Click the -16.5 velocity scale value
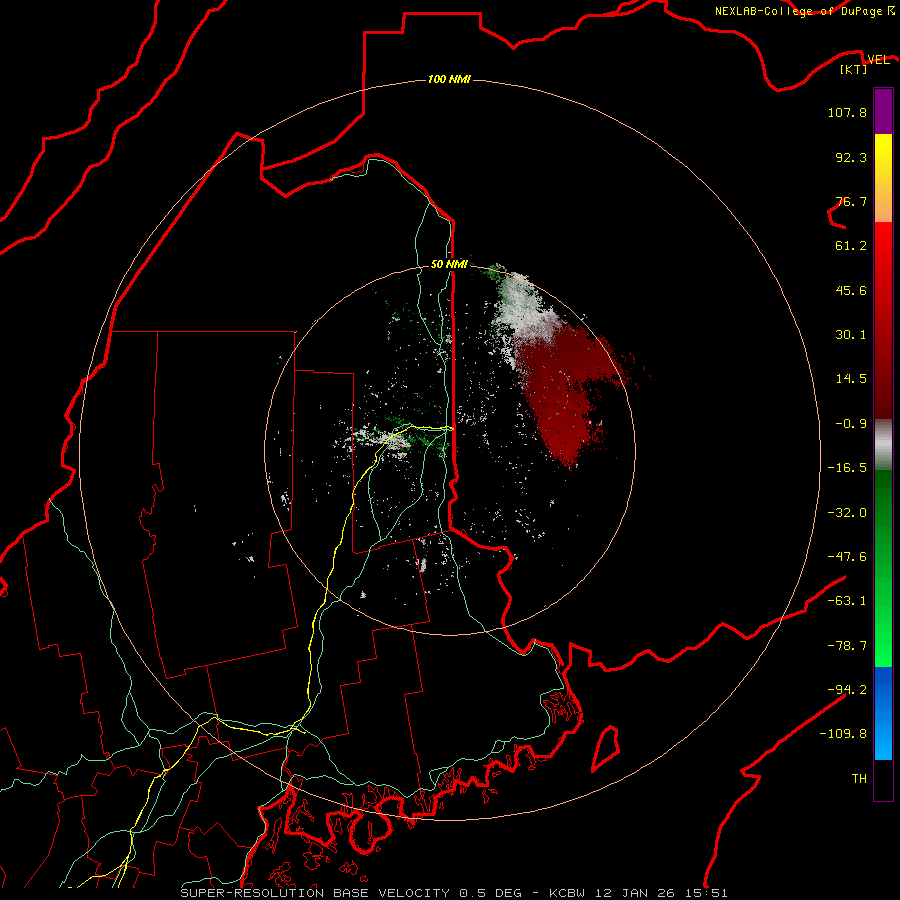900x900 pixels. 847,468
